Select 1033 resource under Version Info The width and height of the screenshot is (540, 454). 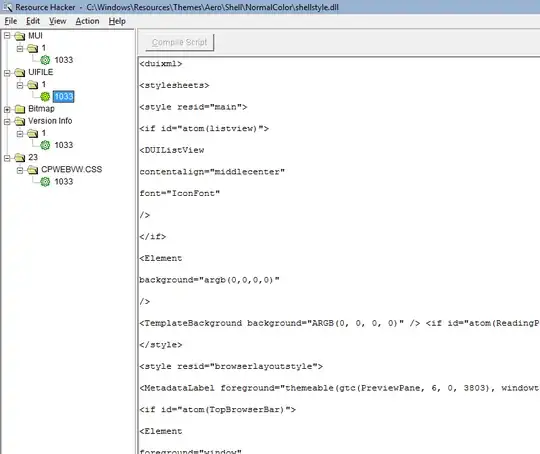(64, 145)
